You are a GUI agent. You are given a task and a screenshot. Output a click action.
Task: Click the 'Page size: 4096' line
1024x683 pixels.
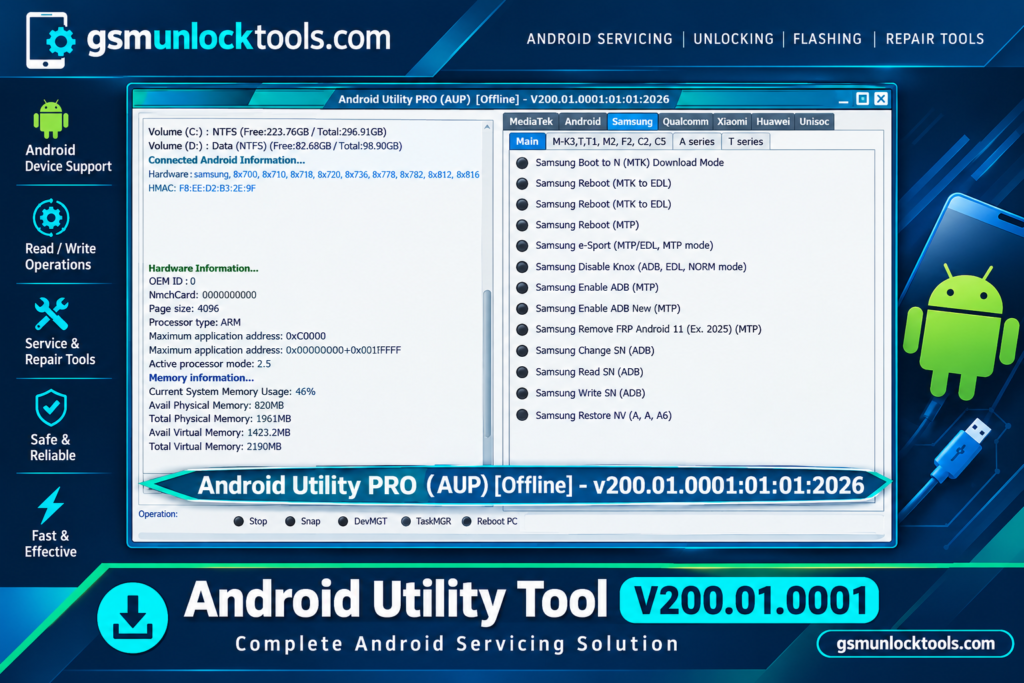(184, 309)
